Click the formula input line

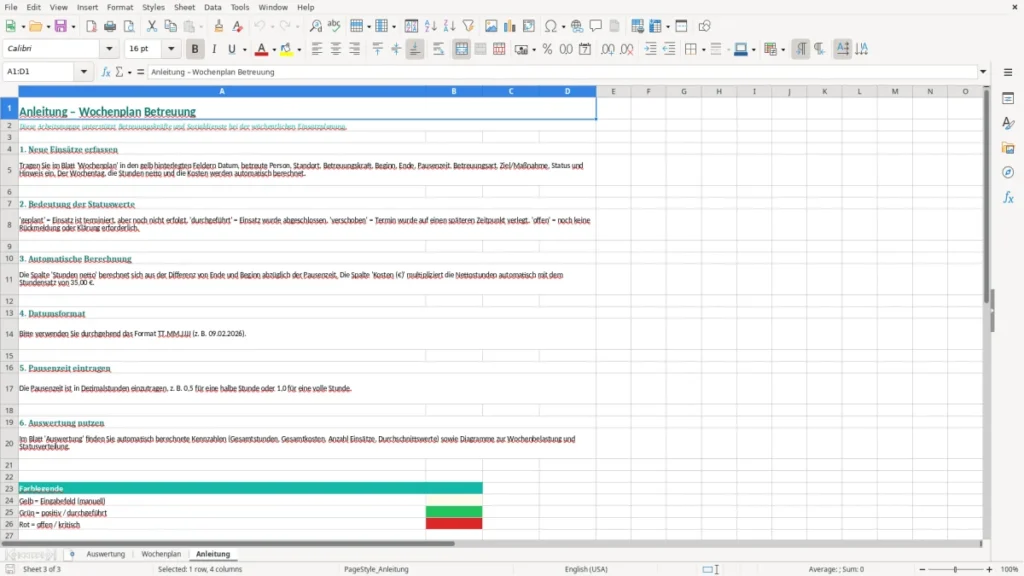pos(562,72)
